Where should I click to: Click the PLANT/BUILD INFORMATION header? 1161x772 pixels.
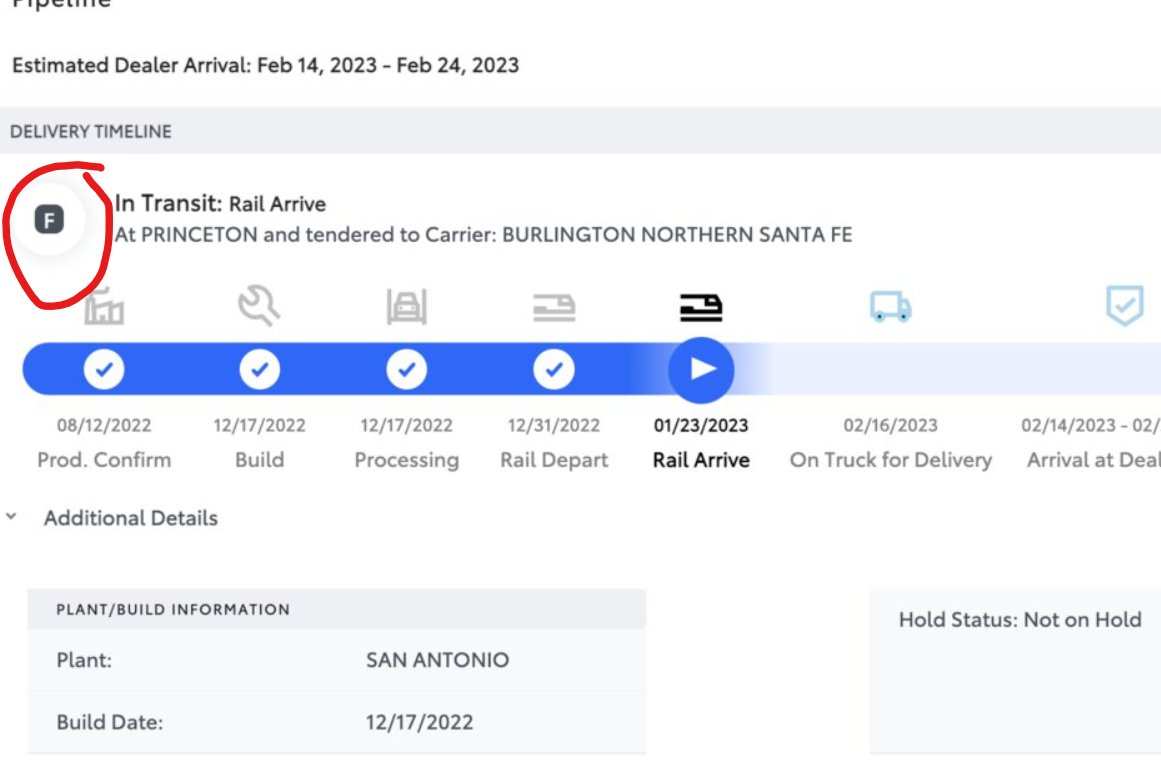[173, 610]
